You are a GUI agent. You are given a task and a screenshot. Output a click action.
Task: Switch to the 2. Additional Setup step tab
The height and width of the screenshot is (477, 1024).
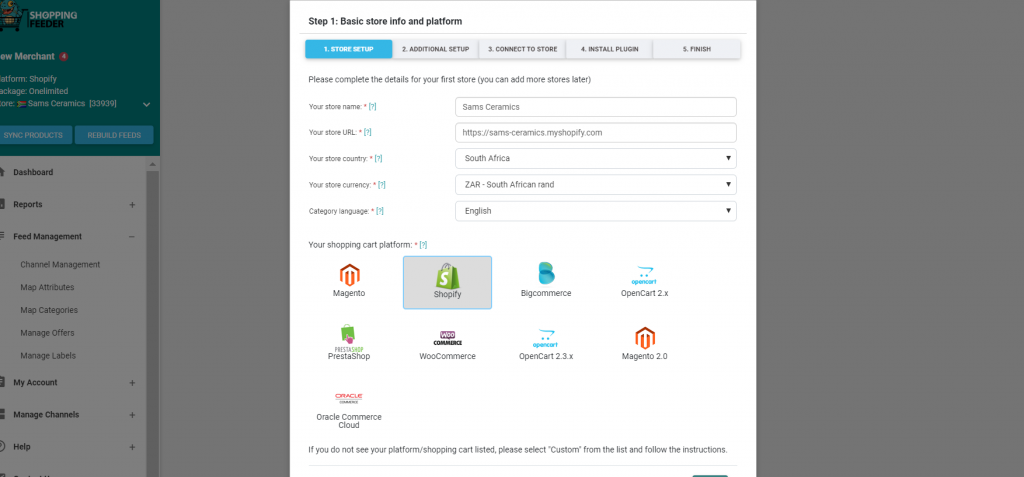pos(436,49)
